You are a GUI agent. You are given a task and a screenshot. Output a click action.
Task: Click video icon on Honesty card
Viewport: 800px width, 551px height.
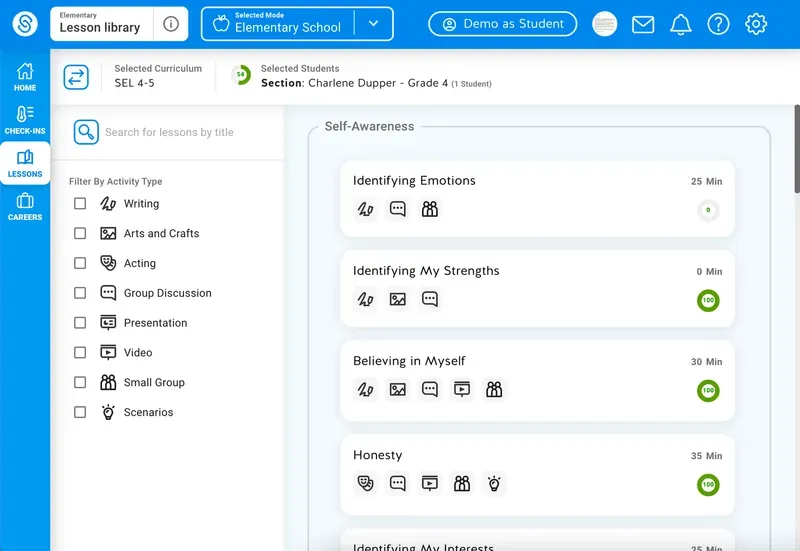(430, 484)
